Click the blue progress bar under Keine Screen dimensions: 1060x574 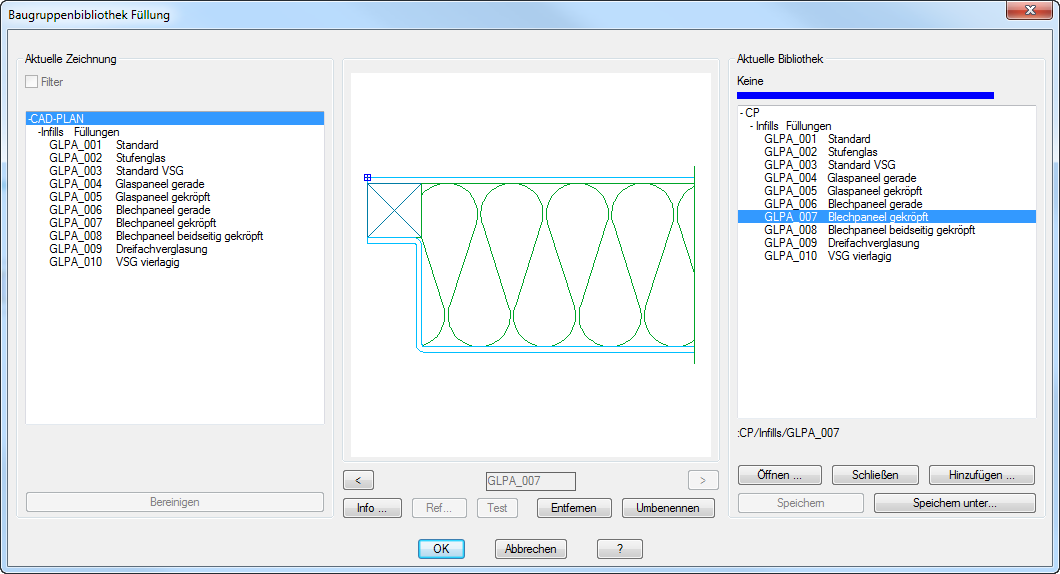point(865,96)
